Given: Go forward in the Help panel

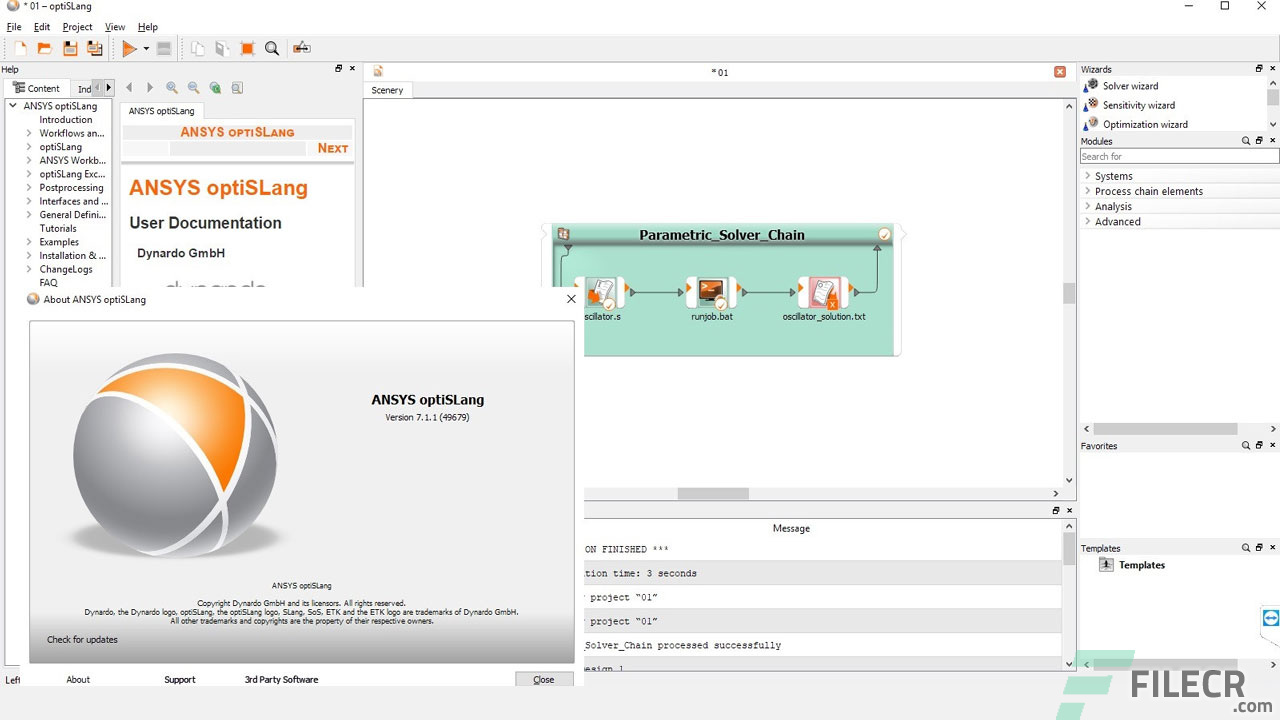Looking at the screenshot, I should pyautogui.click(x=150, y=88).
